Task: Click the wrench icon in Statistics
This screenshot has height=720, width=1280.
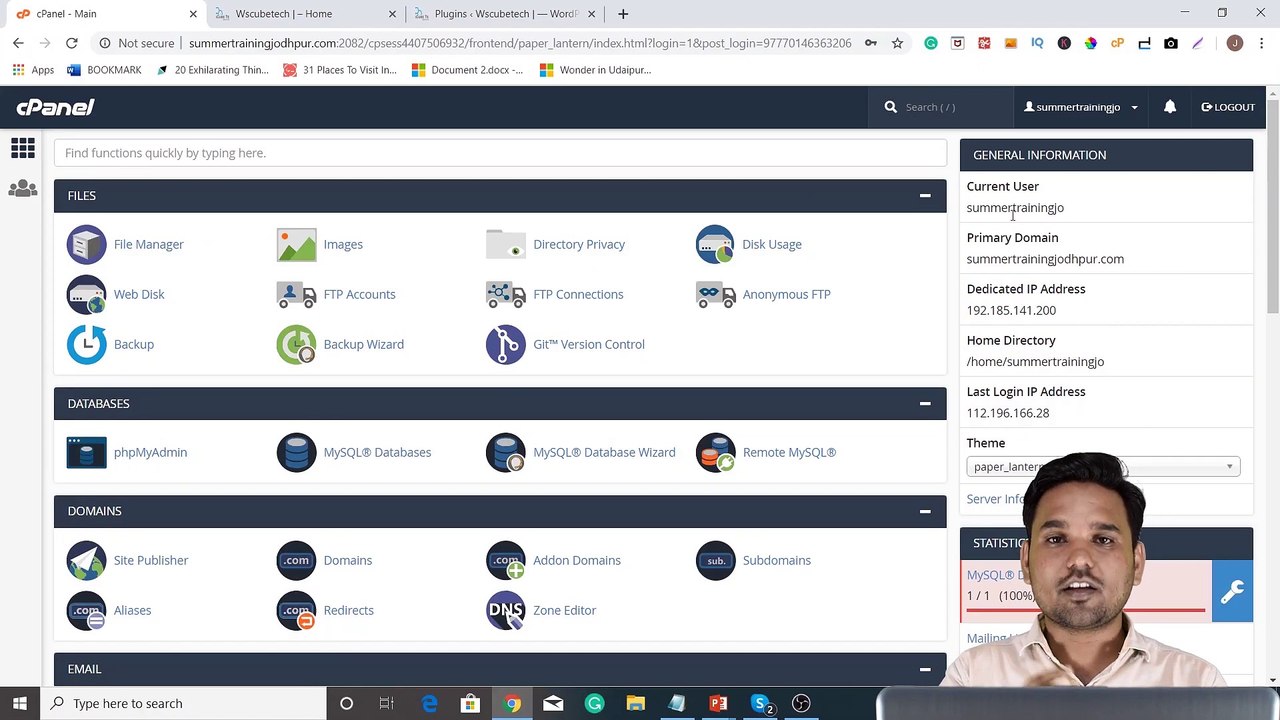Action: point(1232,592)
